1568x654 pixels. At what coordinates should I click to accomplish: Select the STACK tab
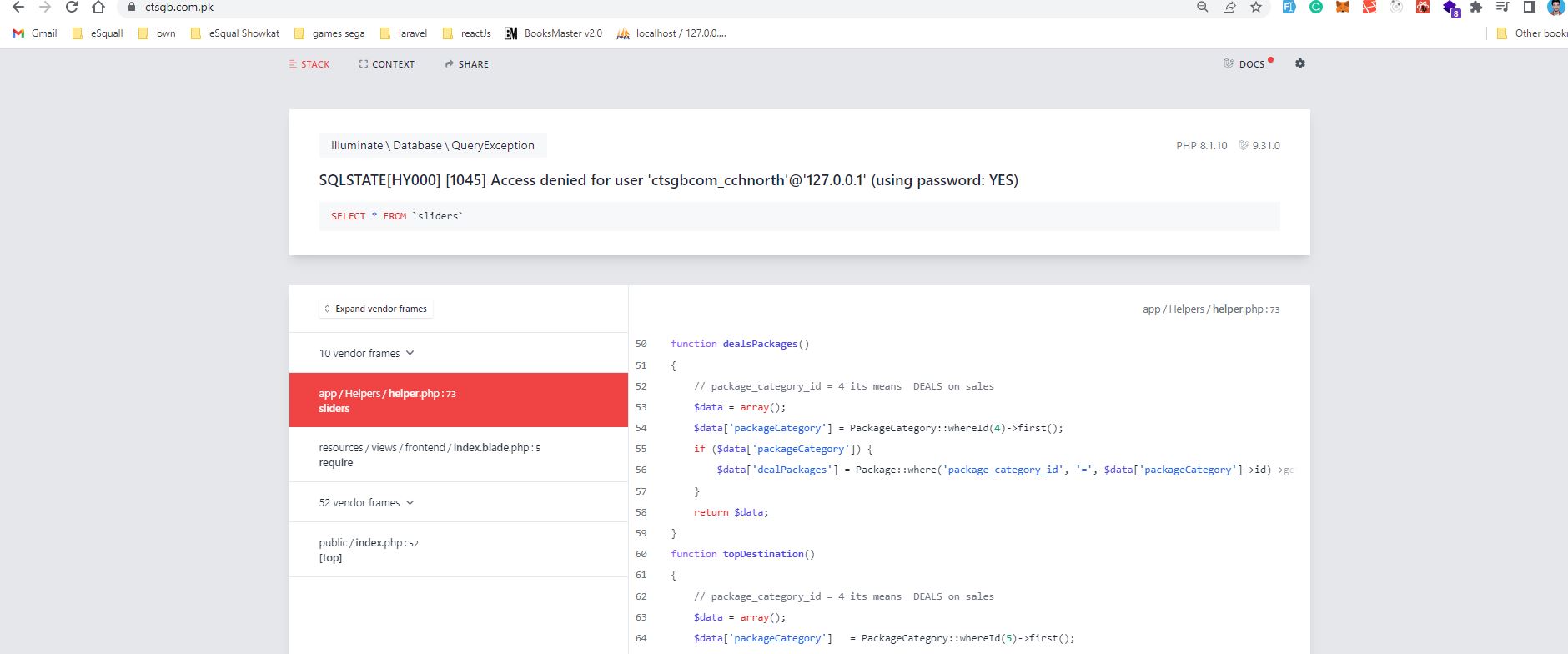coord(309,64)
